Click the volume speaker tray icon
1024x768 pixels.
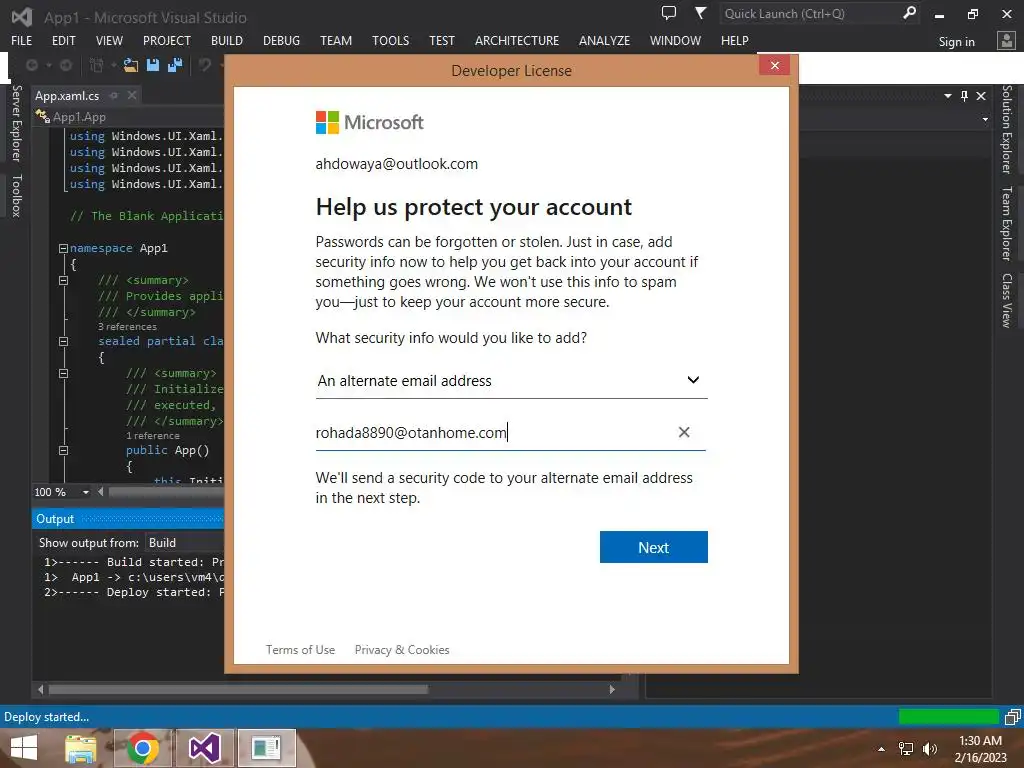929,749
